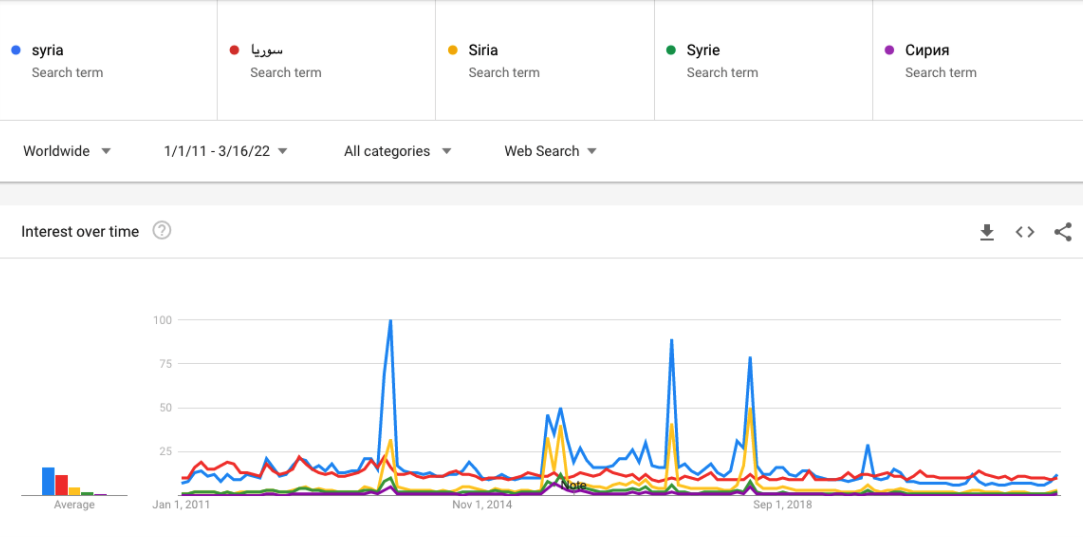Expand the Worldwide region dropdown
The width and height of the screenshot is (1083, 537).
click(x=67, y=151)
